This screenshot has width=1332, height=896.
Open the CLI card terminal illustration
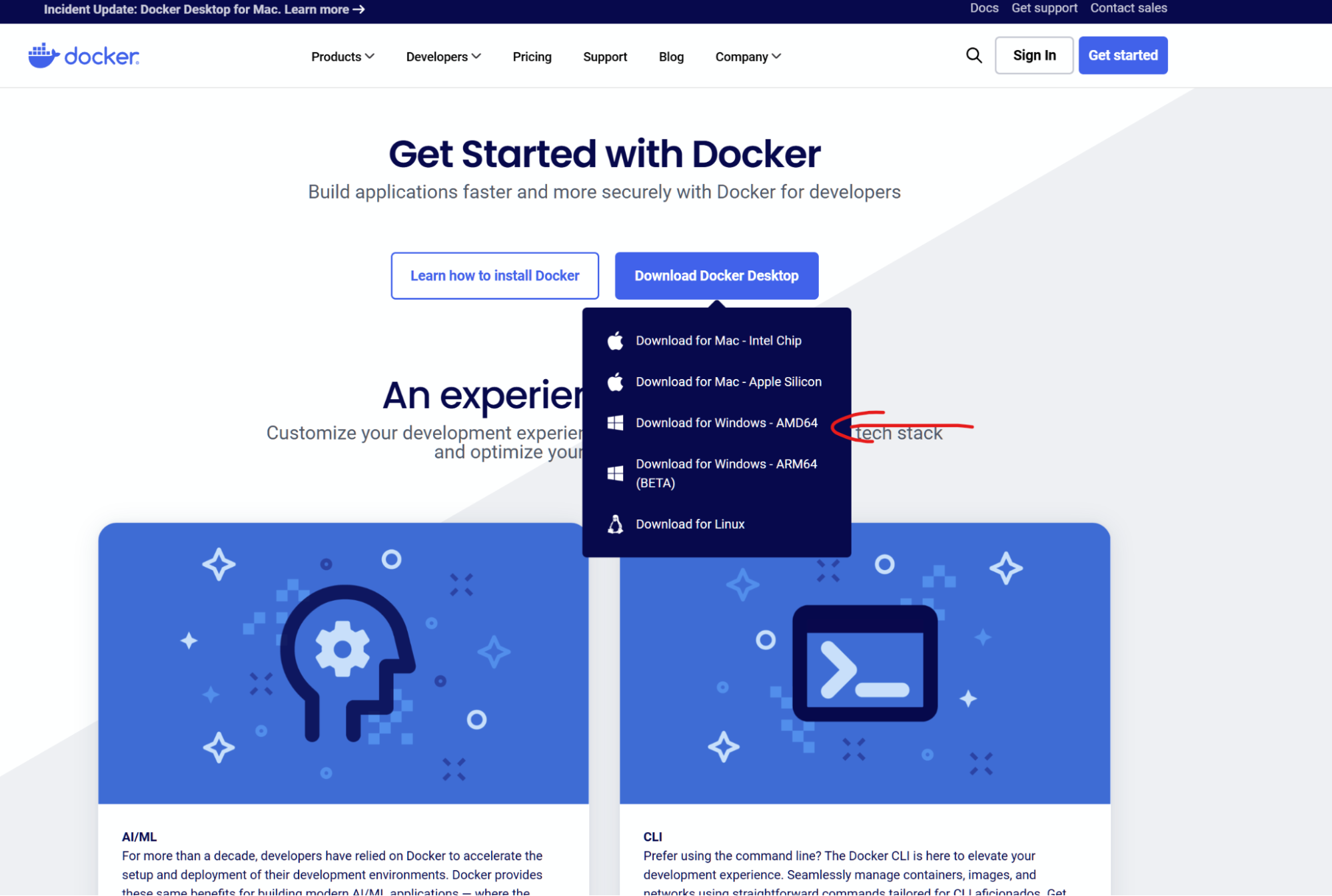pos(865,664)
